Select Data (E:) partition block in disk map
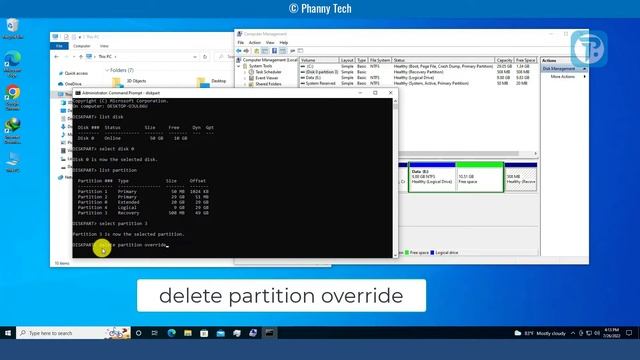This screenshot has width=640, height=360. (x=432, y=177)
